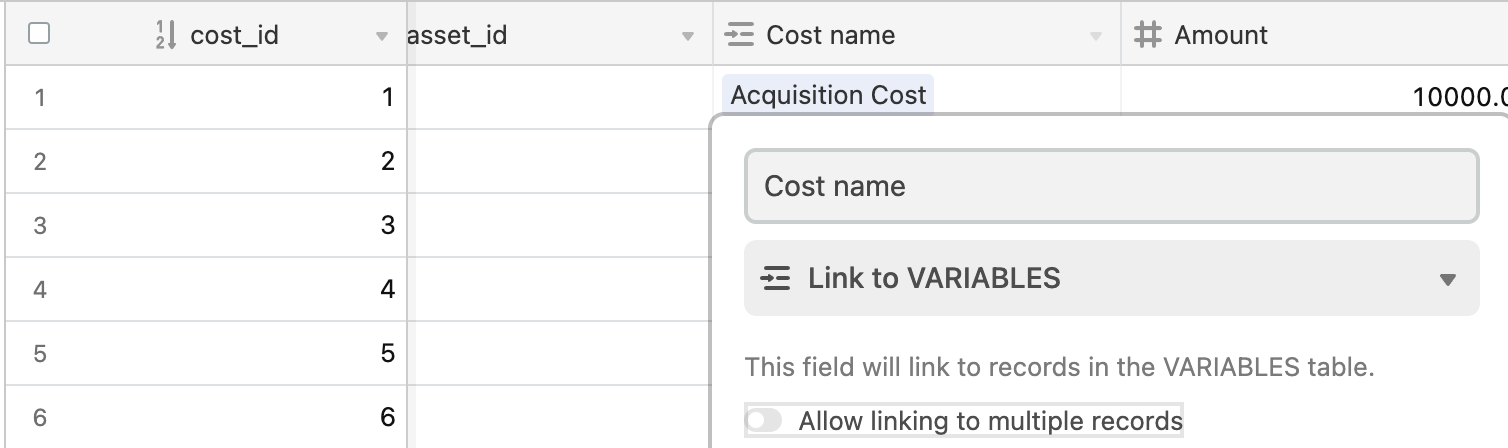Viewport: 1508px width, 448px height.
Task: Click the number hash icon beside Amount
Action: pyautogui.click(x=1148, y=35)
